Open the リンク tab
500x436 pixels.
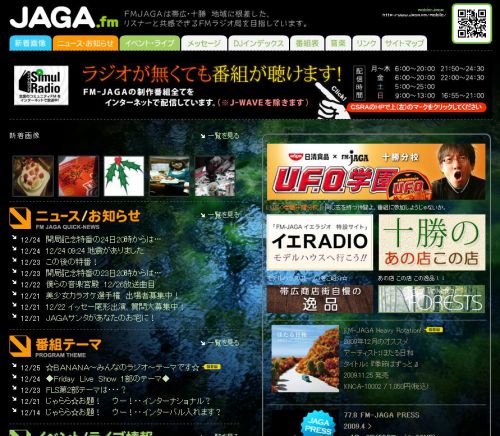pyautogui.click(x=366, y=43)
